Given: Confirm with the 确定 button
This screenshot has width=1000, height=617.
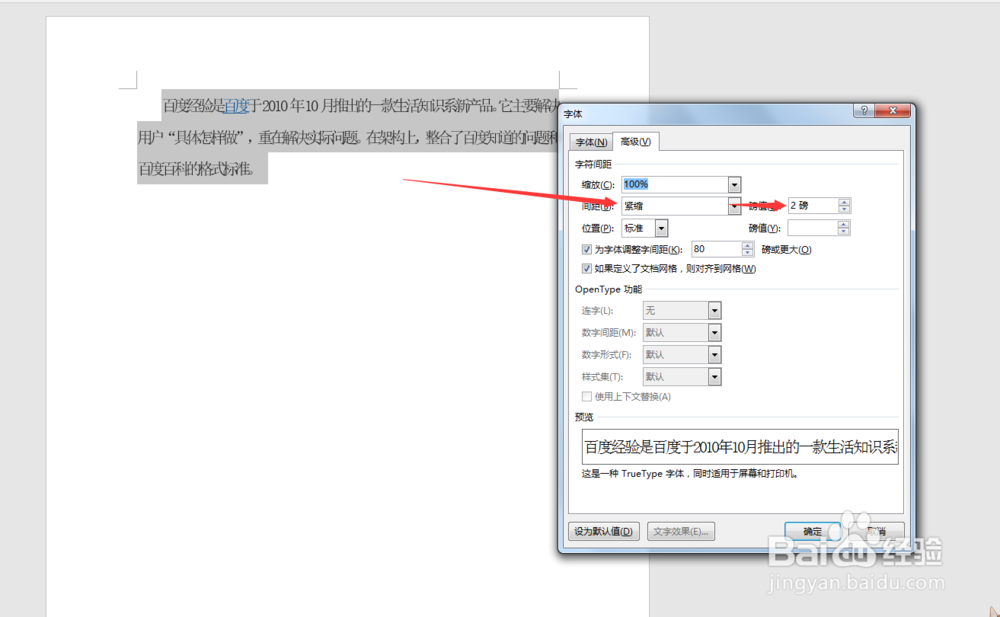Looking at the screenshot, I should 812,531.
